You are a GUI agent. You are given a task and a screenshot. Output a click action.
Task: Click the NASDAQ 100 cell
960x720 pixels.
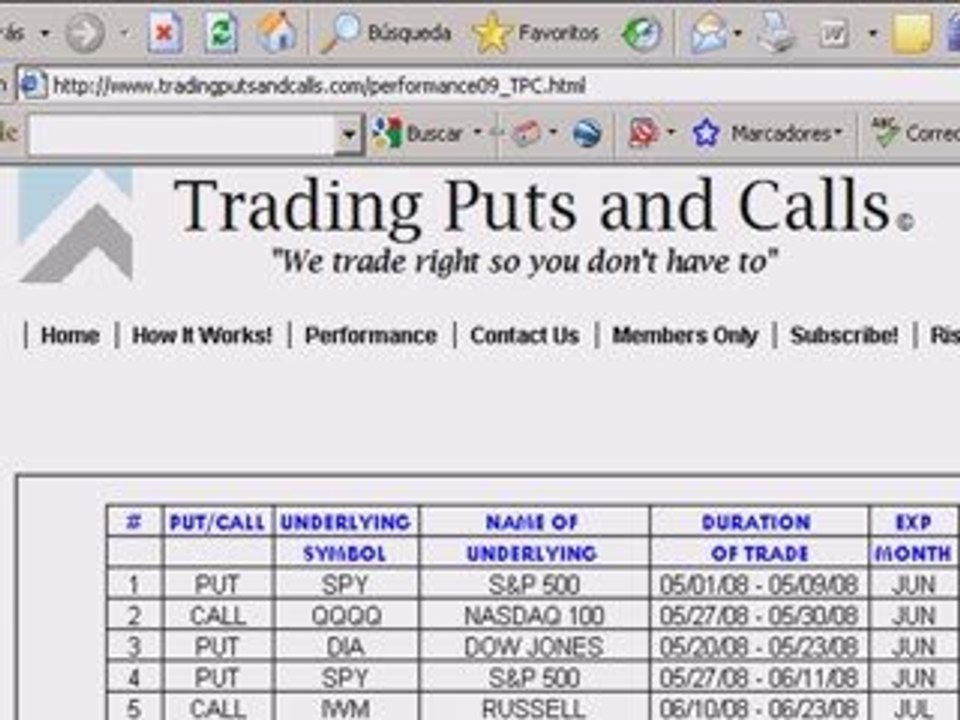[x=534, y=615]
